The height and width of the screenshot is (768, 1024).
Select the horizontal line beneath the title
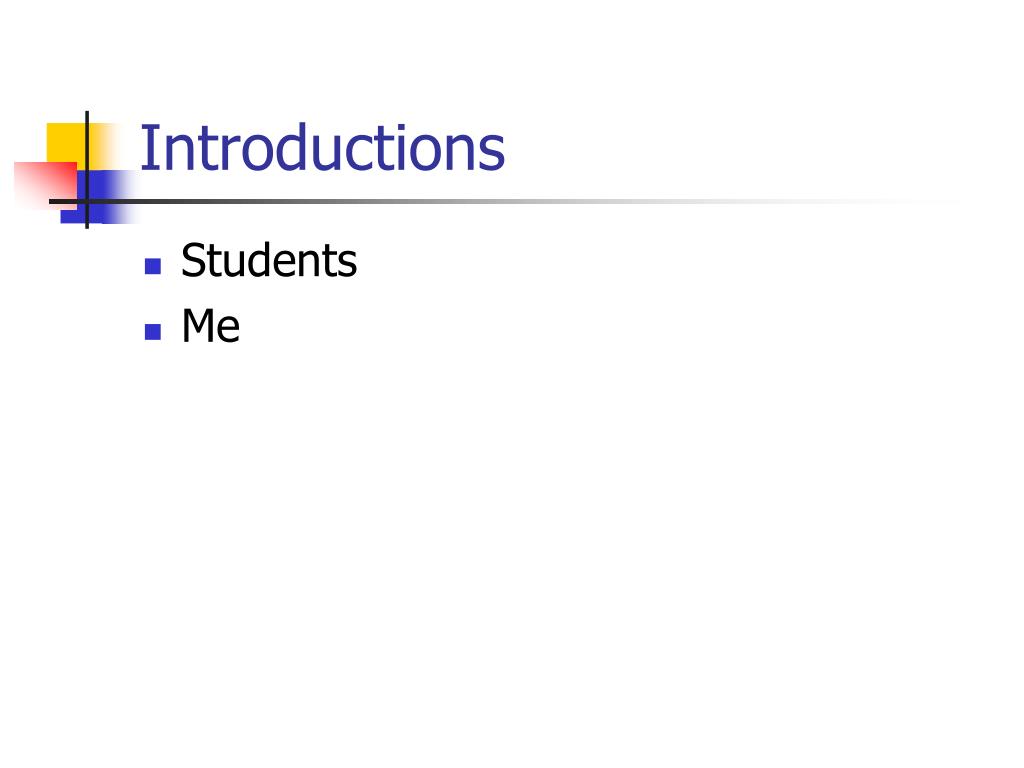coord(496,201)
